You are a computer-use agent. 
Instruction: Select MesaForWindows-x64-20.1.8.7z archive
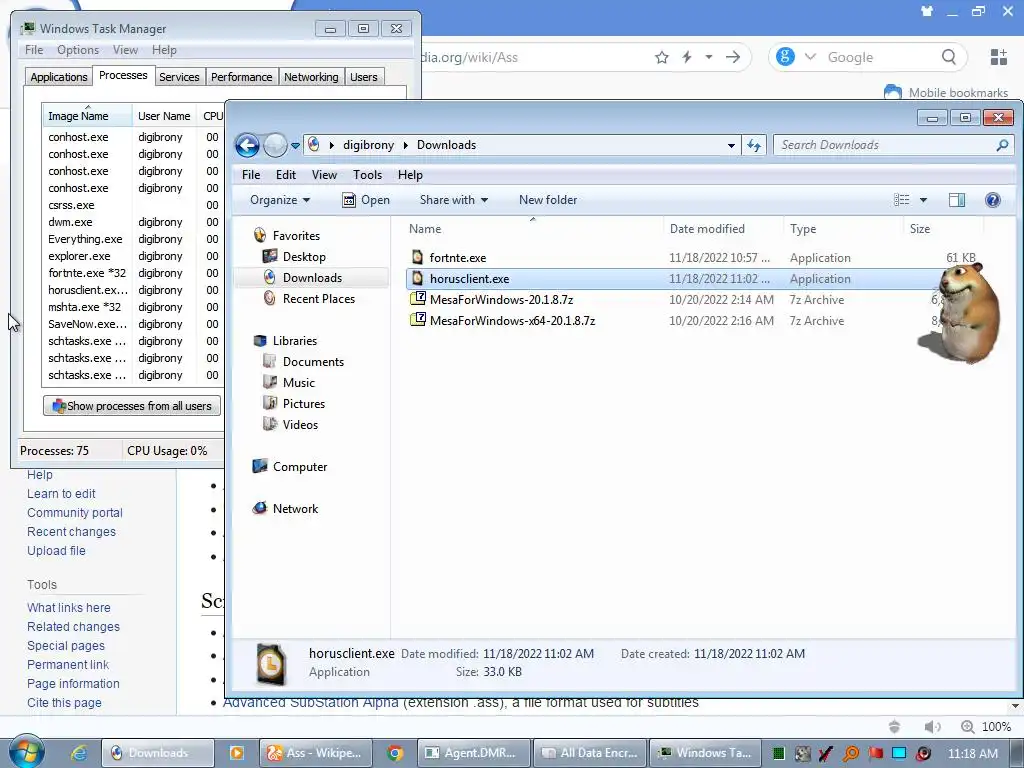click(x=512, y=321)
